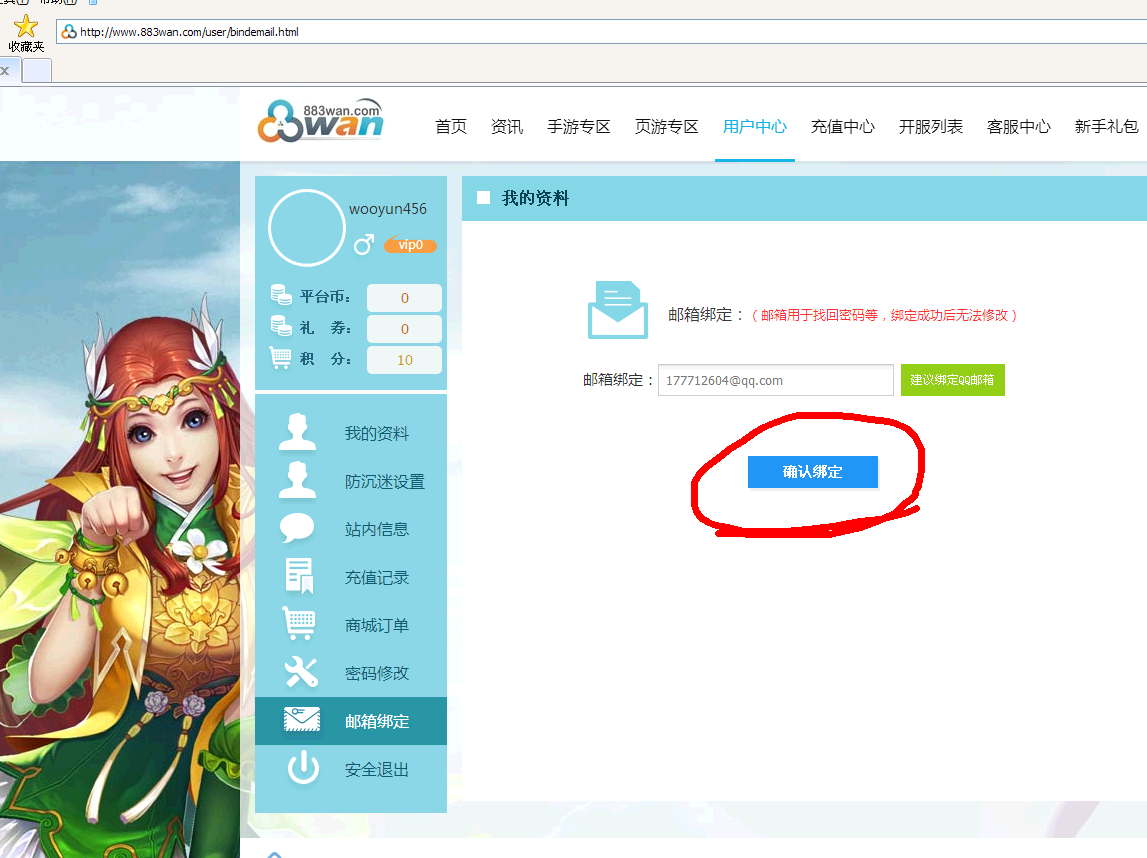Open 首页 in the top navigation

[451, 127]
